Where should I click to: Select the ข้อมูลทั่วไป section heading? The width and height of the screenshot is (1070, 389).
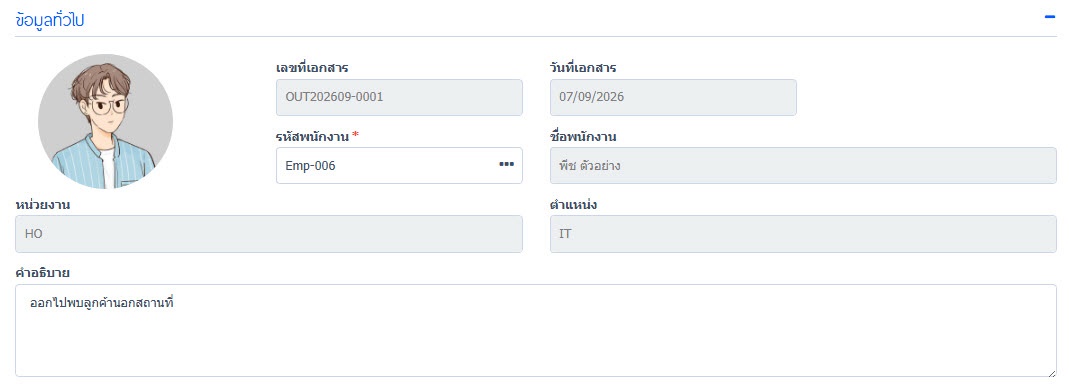49,20
